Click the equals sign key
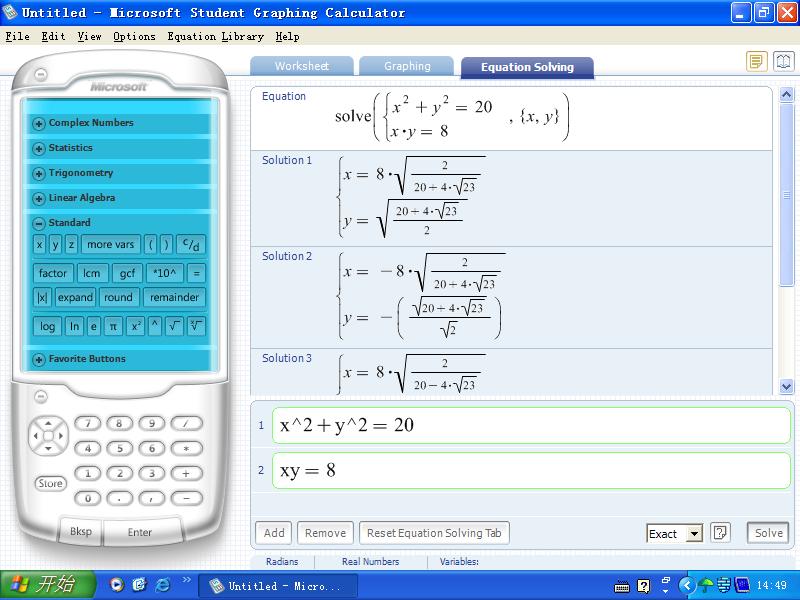Screen dimensions: 800x600 [x=196, y=273]
